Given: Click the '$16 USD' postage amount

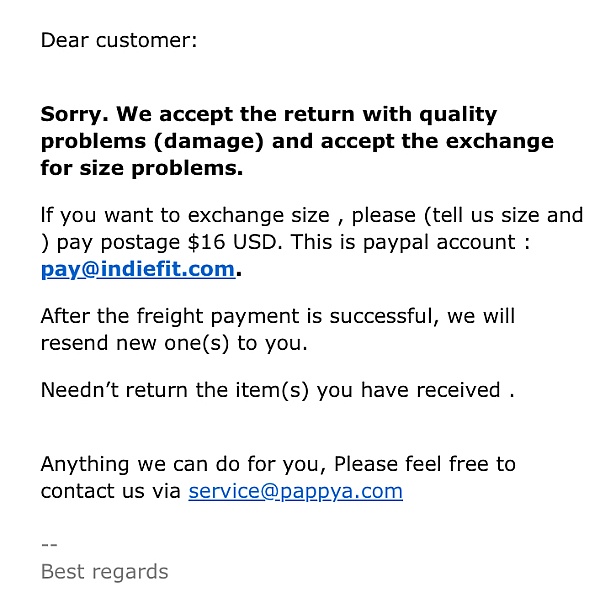Looking at the screenshot, I should click(x=233, y=242).
